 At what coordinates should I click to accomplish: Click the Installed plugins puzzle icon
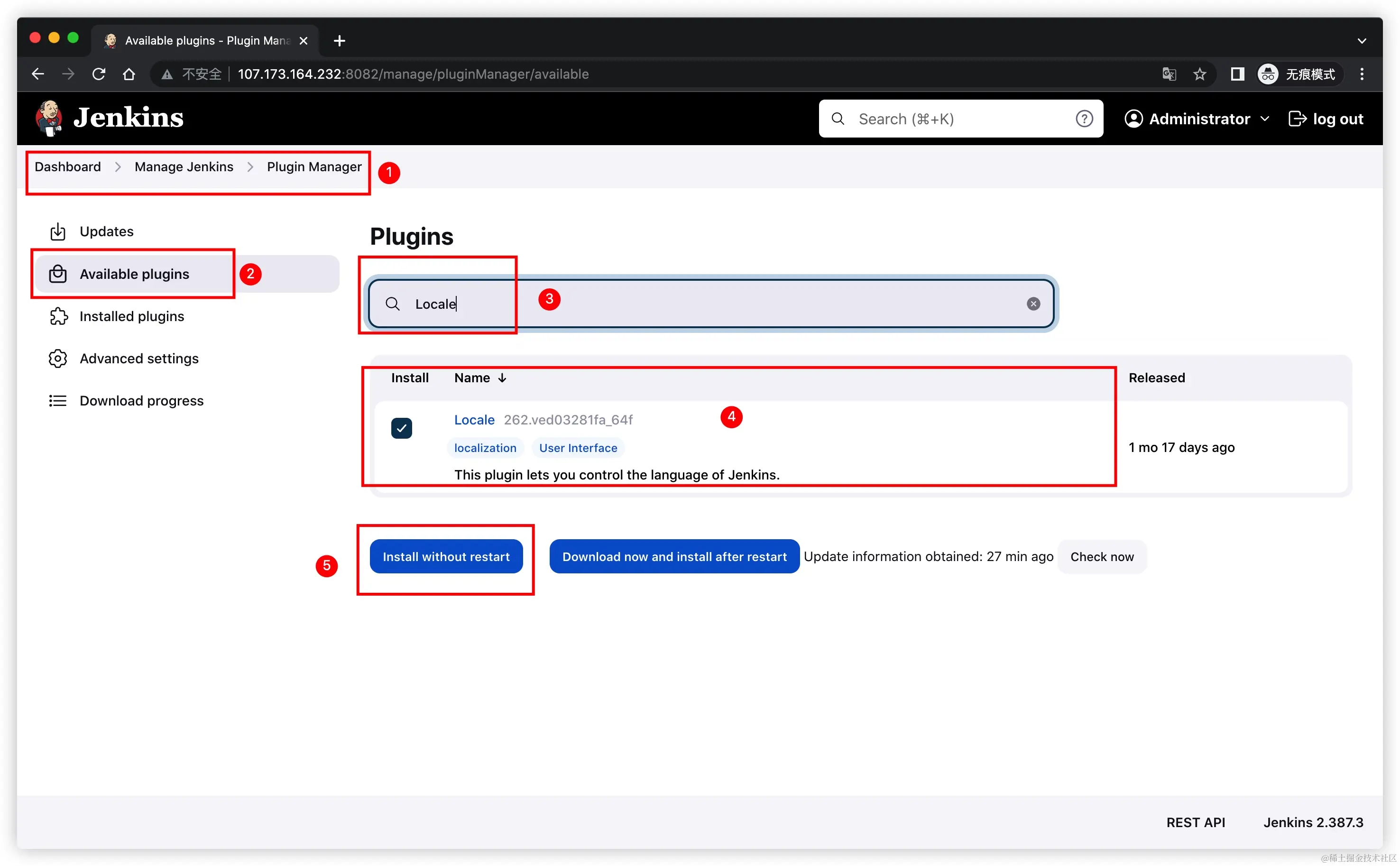[x=58, y=316]
